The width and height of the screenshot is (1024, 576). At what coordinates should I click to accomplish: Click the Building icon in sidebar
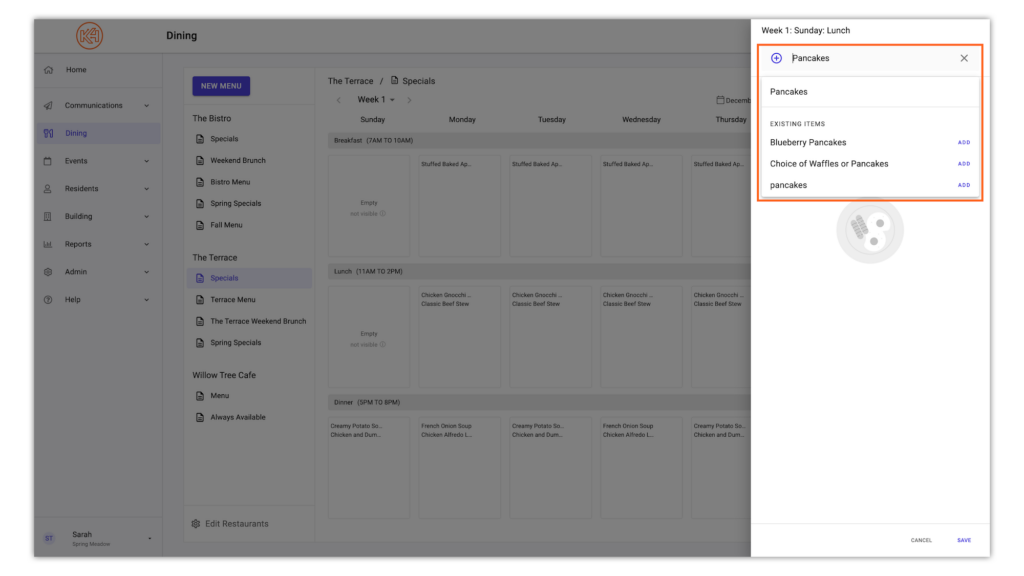click(x=48, y=216)
